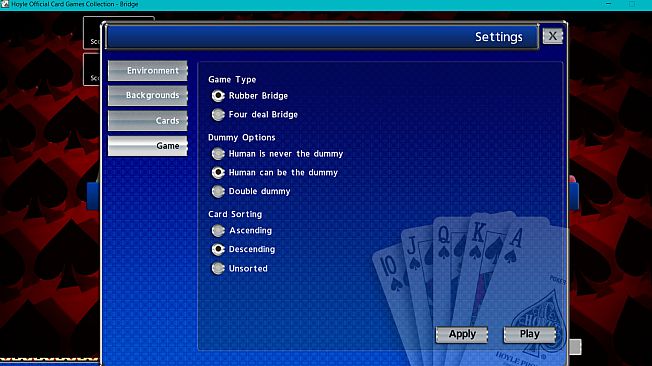Open the Environment settings tab

click(148, 71)
